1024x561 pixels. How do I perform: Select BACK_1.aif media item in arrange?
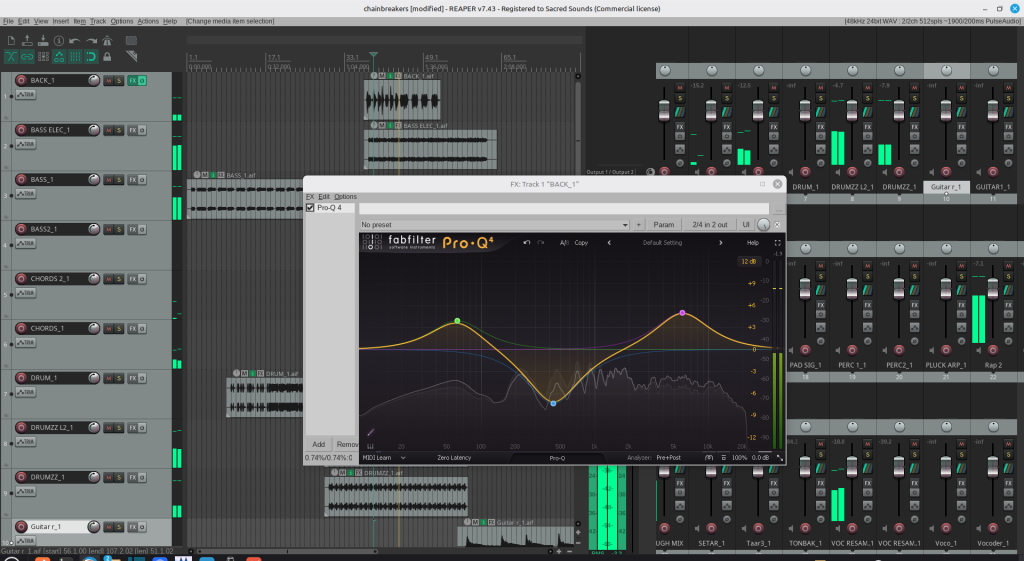click(402, 100)
